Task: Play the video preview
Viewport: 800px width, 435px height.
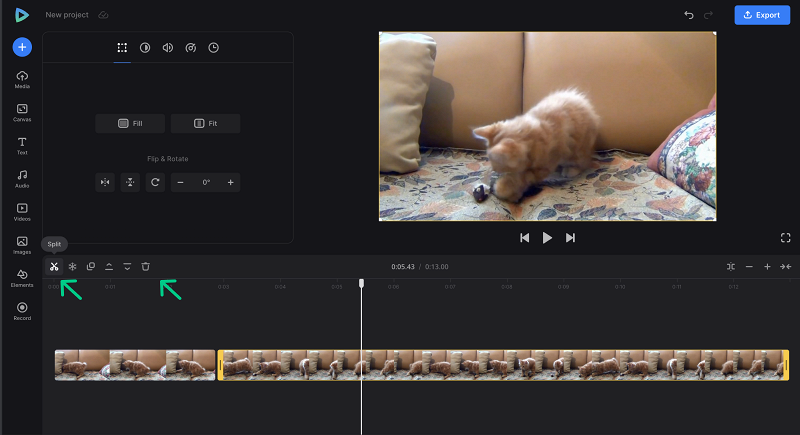Action: tap(547, 238)
